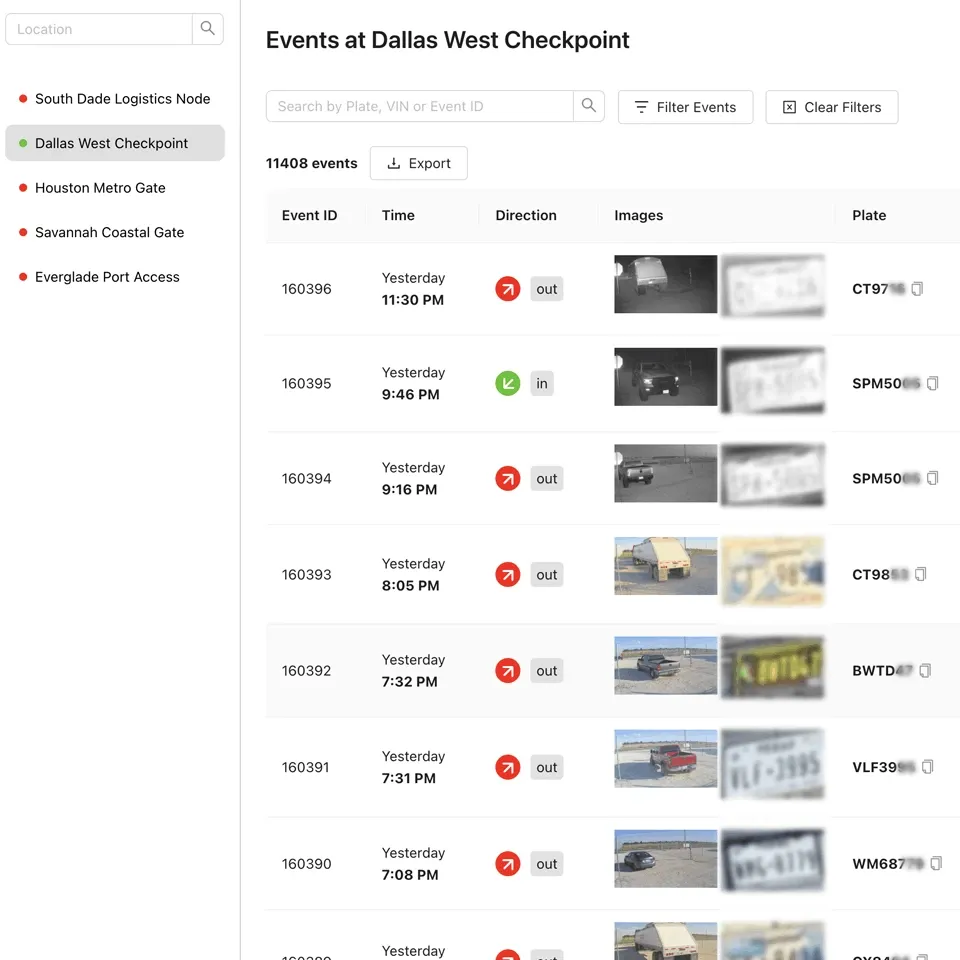
Task: Open the Filter Events options
Action: pos(685,107)
